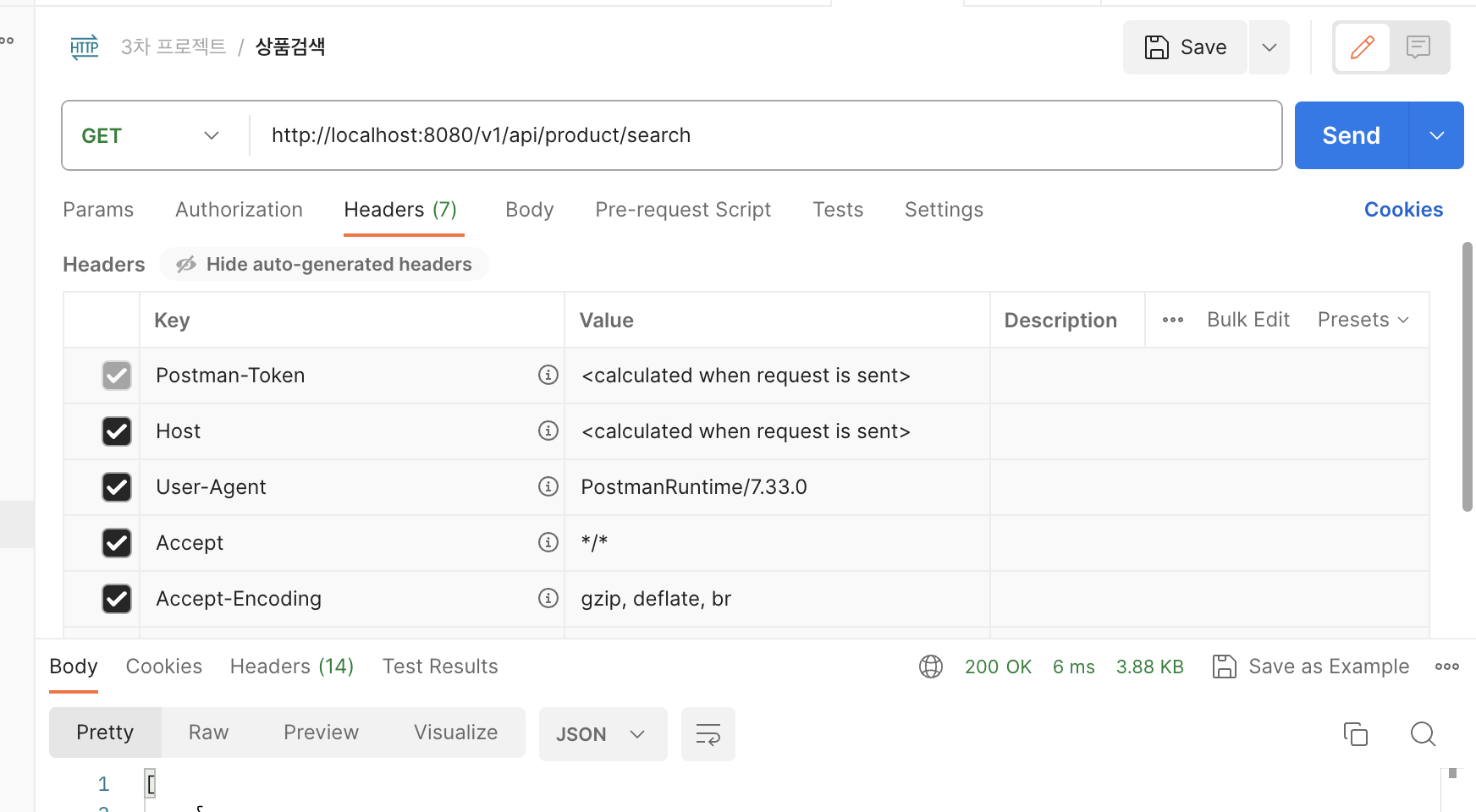The image size is (1476, 812).
Task: Click the globe network information icon
Action: coord(930,667)
